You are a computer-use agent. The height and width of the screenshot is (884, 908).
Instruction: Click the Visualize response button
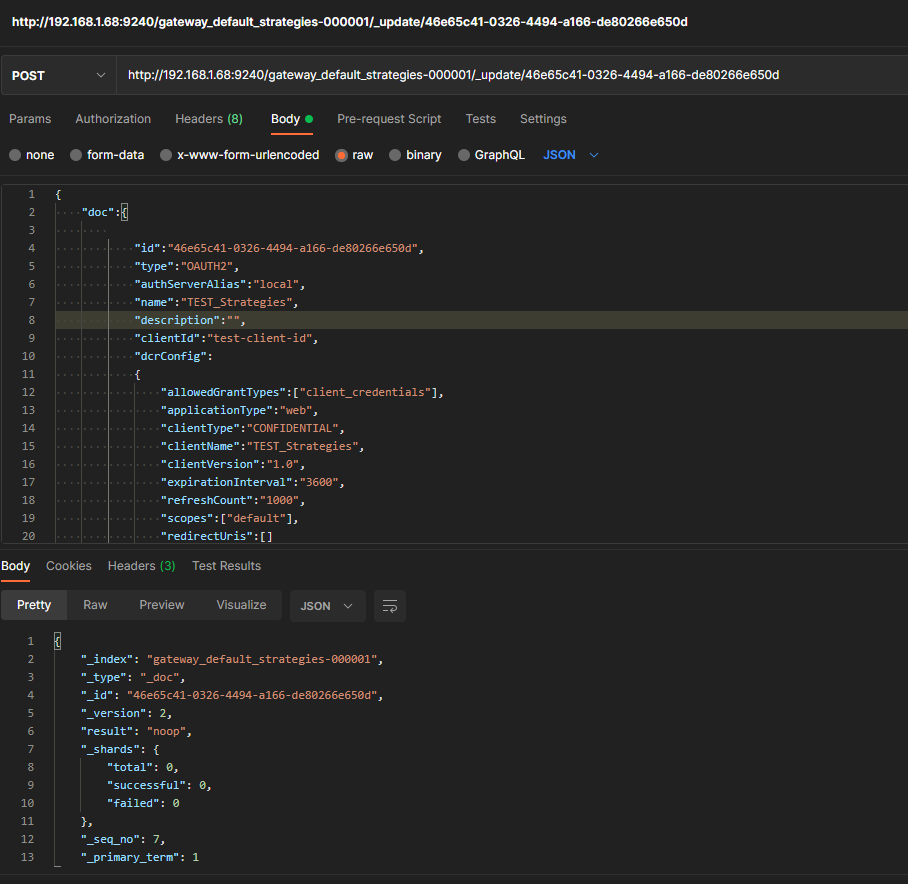(x=241, y=605)
